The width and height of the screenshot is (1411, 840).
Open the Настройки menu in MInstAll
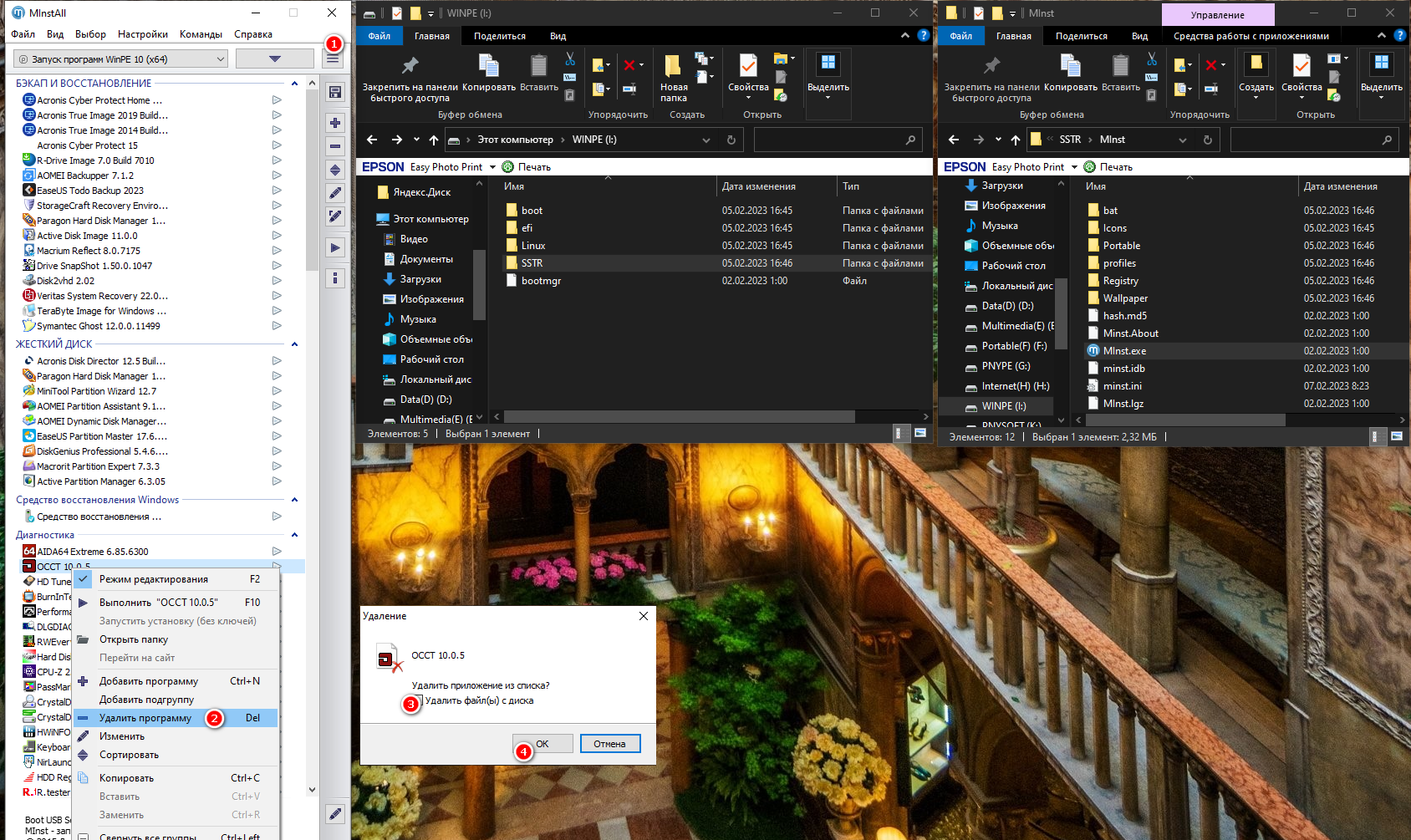pos(143,34)
